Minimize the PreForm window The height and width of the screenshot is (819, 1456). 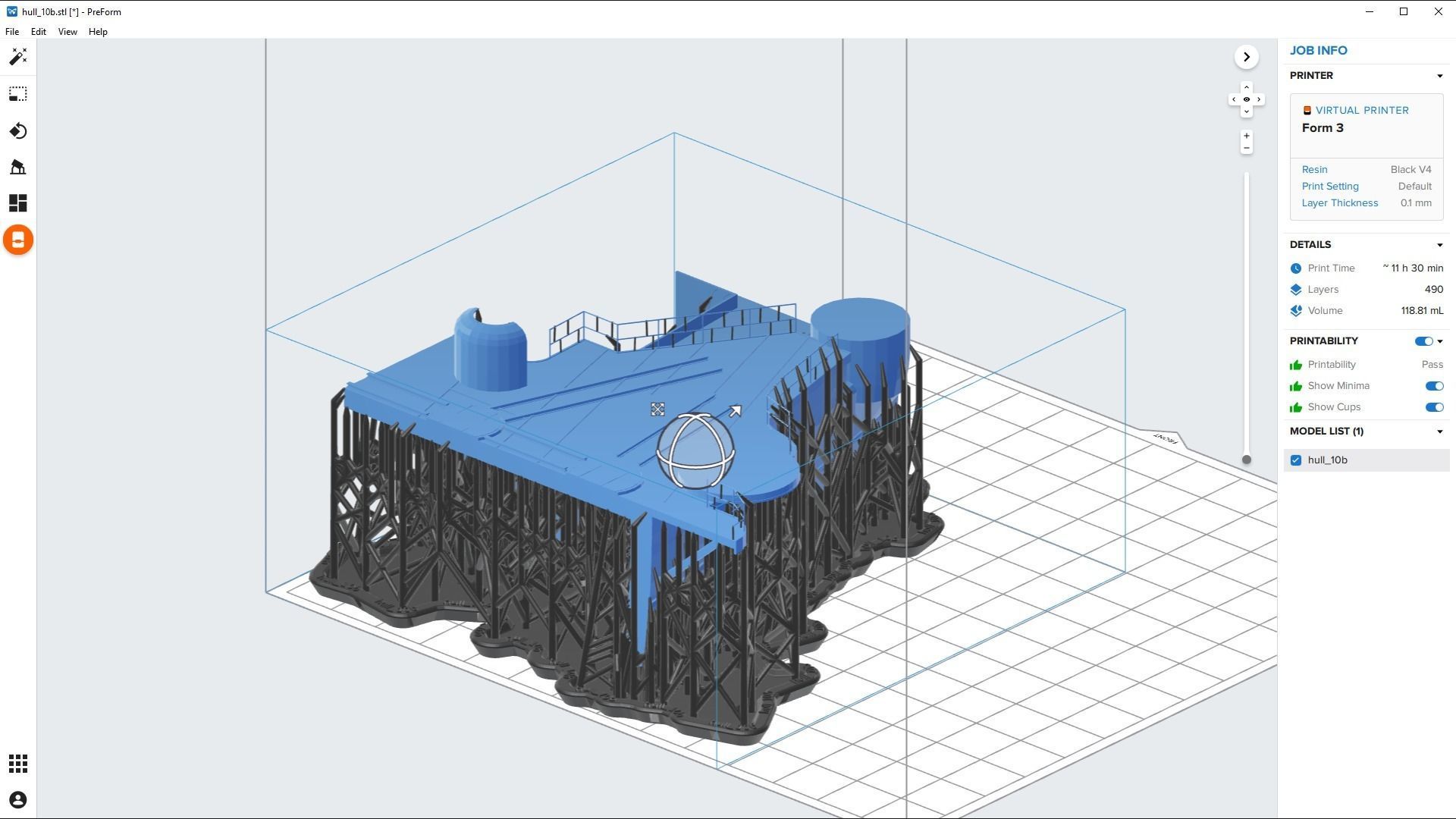[x=1369, y=11]
